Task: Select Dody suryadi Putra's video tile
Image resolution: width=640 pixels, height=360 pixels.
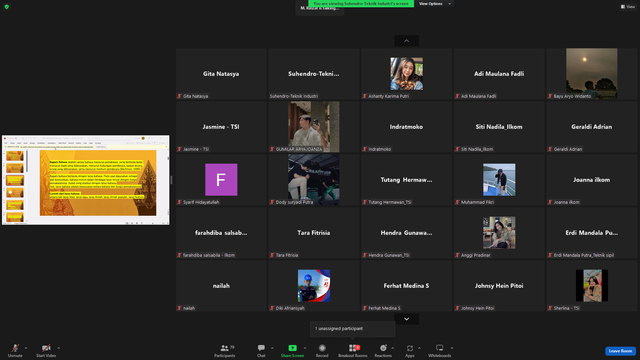Action: pos(313,180)
